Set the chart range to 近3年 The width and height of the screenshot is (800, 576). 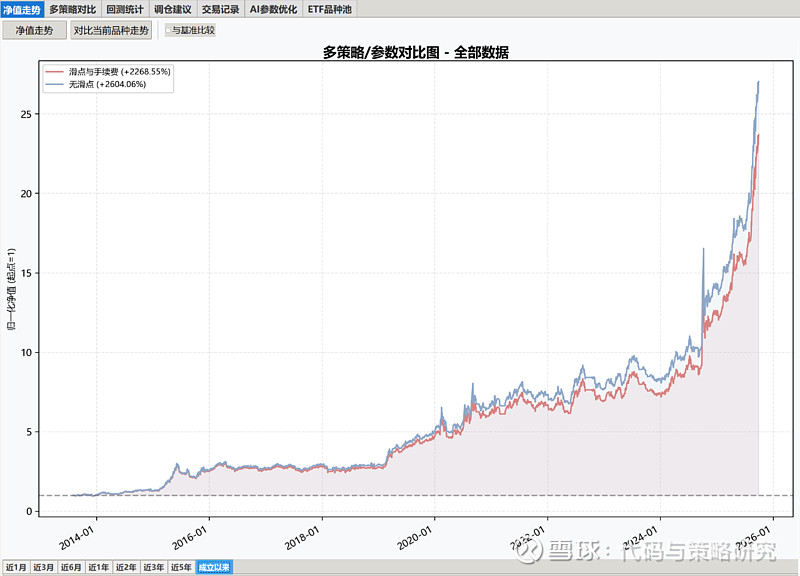[x=153, y=567]
